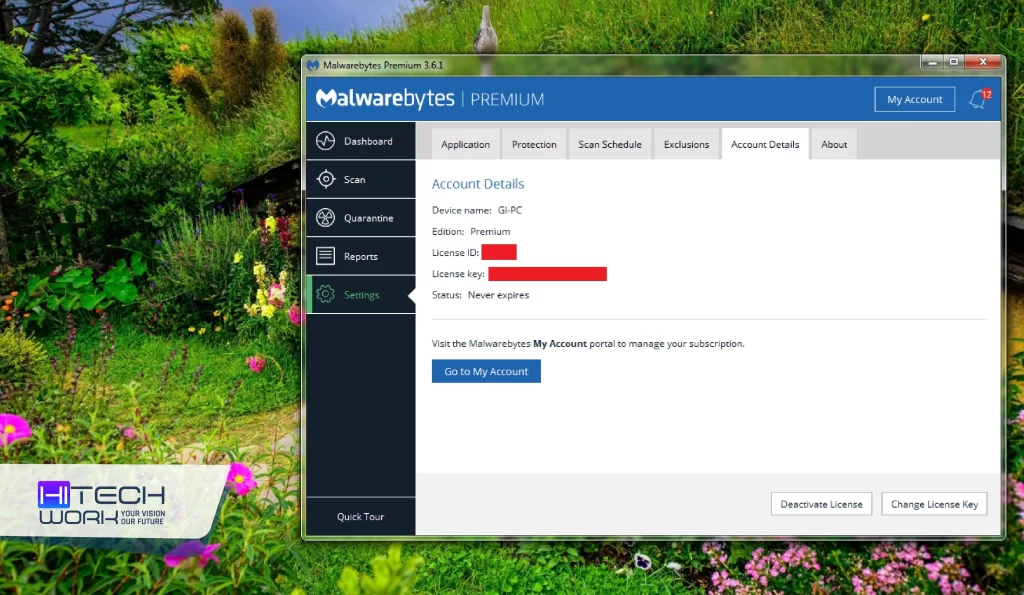The image size is (1024, 595).
Task: Click Device name value GI-PC
Action: (x=510, y=210)
